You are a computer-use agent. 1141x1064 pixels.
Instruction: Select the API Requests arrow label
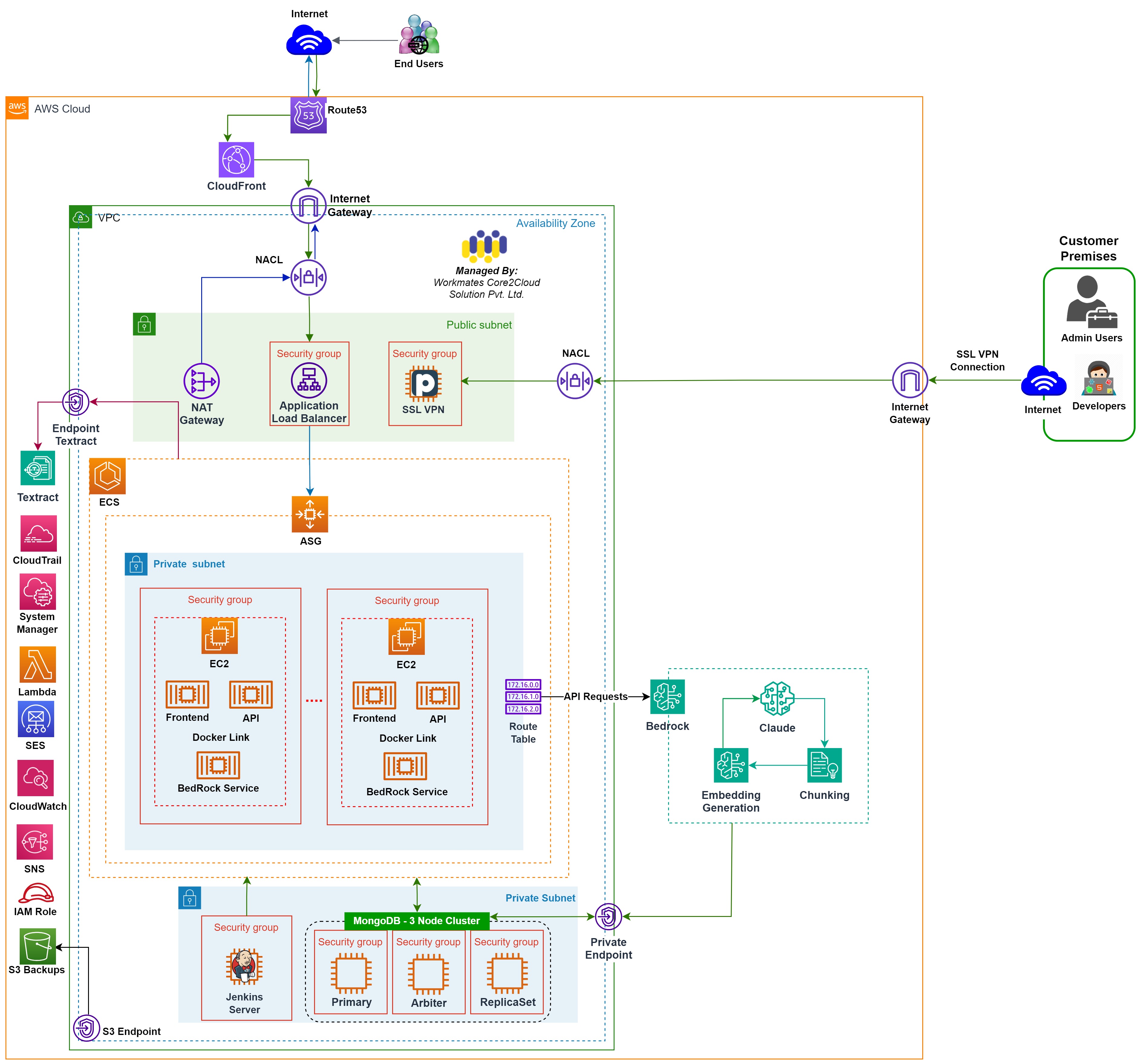click(x=596, y=696)
